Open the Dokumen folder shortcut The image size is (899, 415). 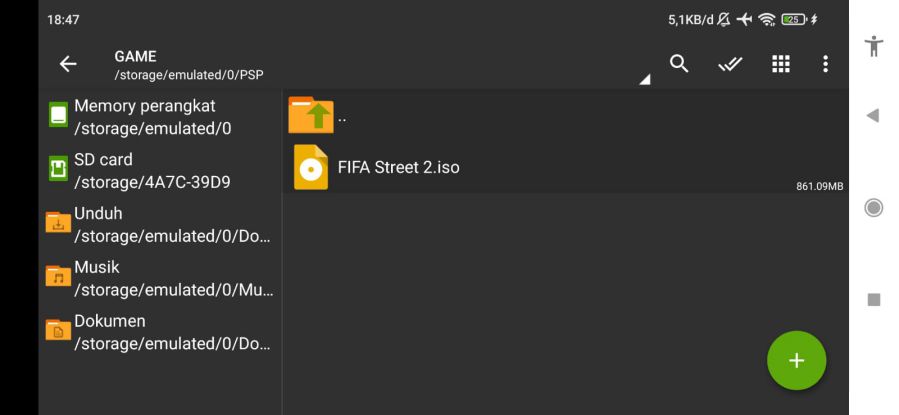(160, 332)
